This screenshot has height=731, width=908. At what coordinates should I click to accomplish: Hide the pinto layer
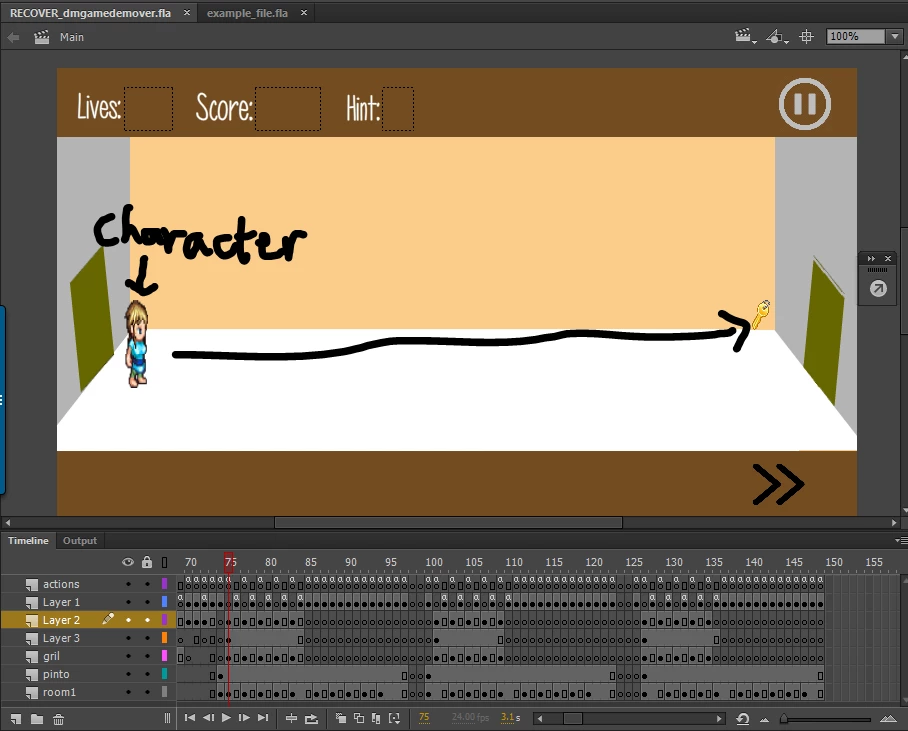pyautogui.click(x=129, y=674)
